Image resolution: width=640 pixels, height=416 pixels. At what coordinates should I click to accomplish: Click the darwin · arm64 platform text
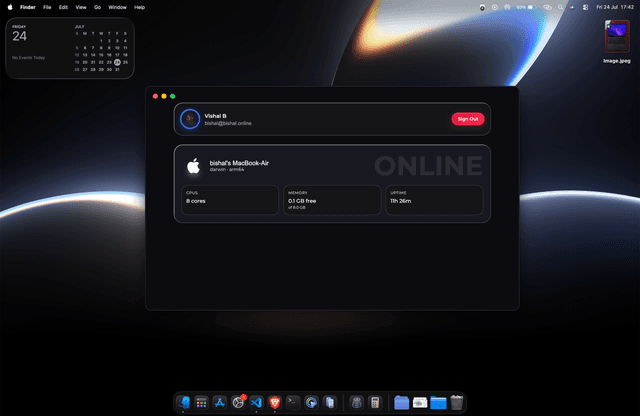tap(227, 169)
